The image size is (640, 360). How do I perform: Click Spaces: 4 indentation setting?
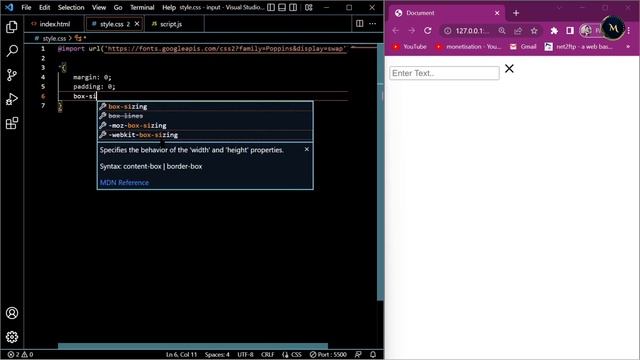217,354
